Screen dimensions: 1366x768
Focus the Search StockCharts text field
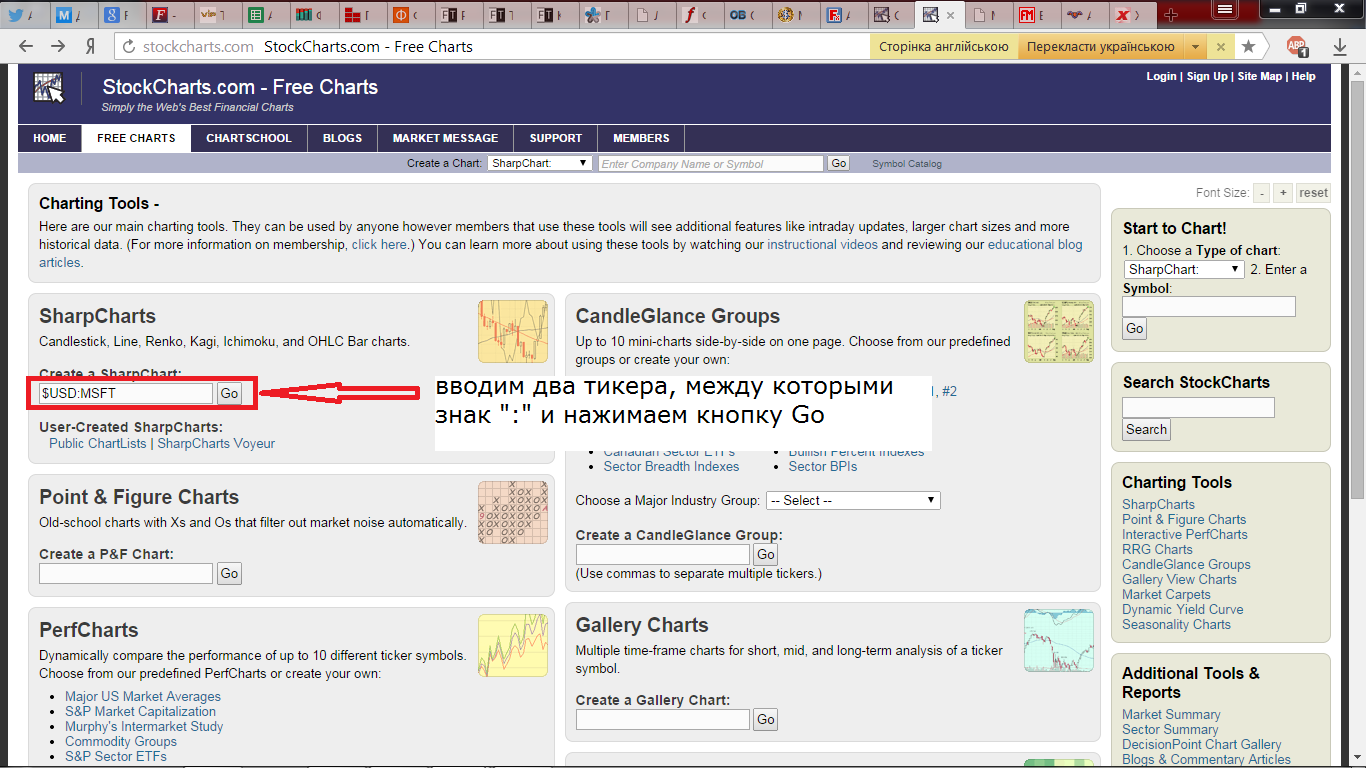coord(1198,407)
